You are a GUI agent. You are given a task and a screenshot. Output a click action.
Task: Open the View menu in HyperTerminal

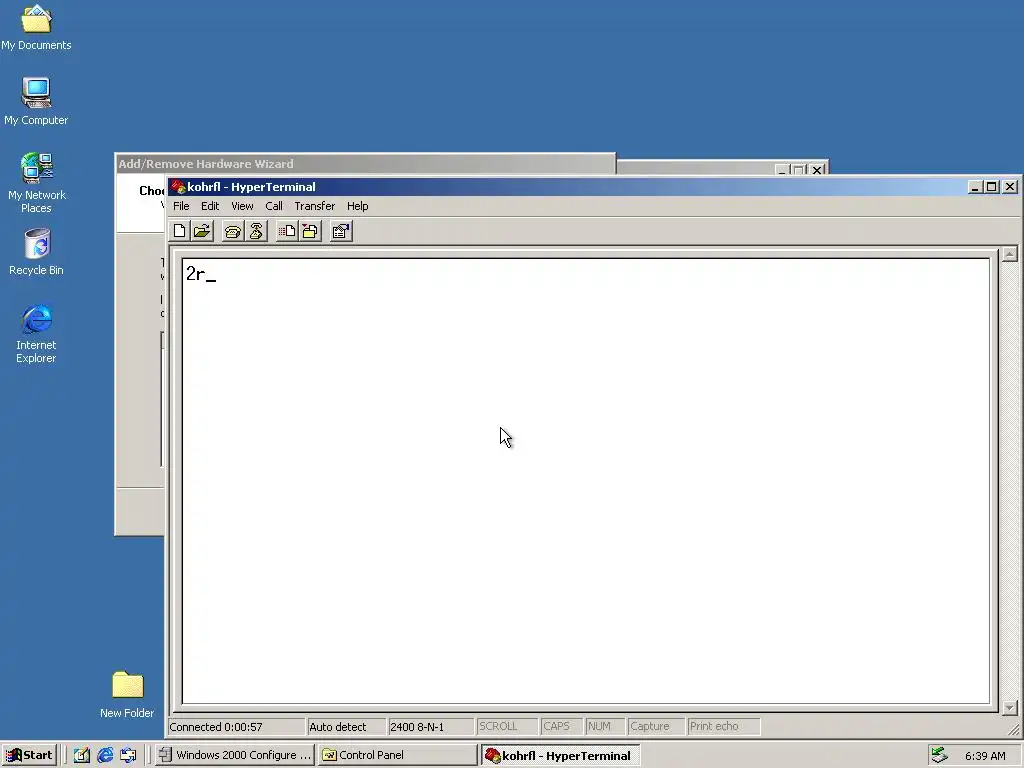tap(242, 206)
